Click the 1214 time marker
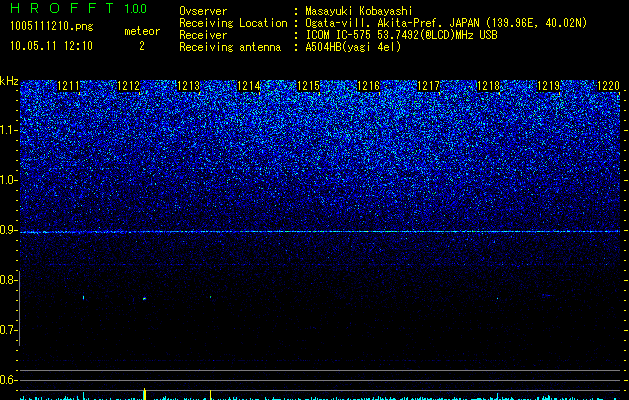The image size is (629, 400). tap(249, 86)
